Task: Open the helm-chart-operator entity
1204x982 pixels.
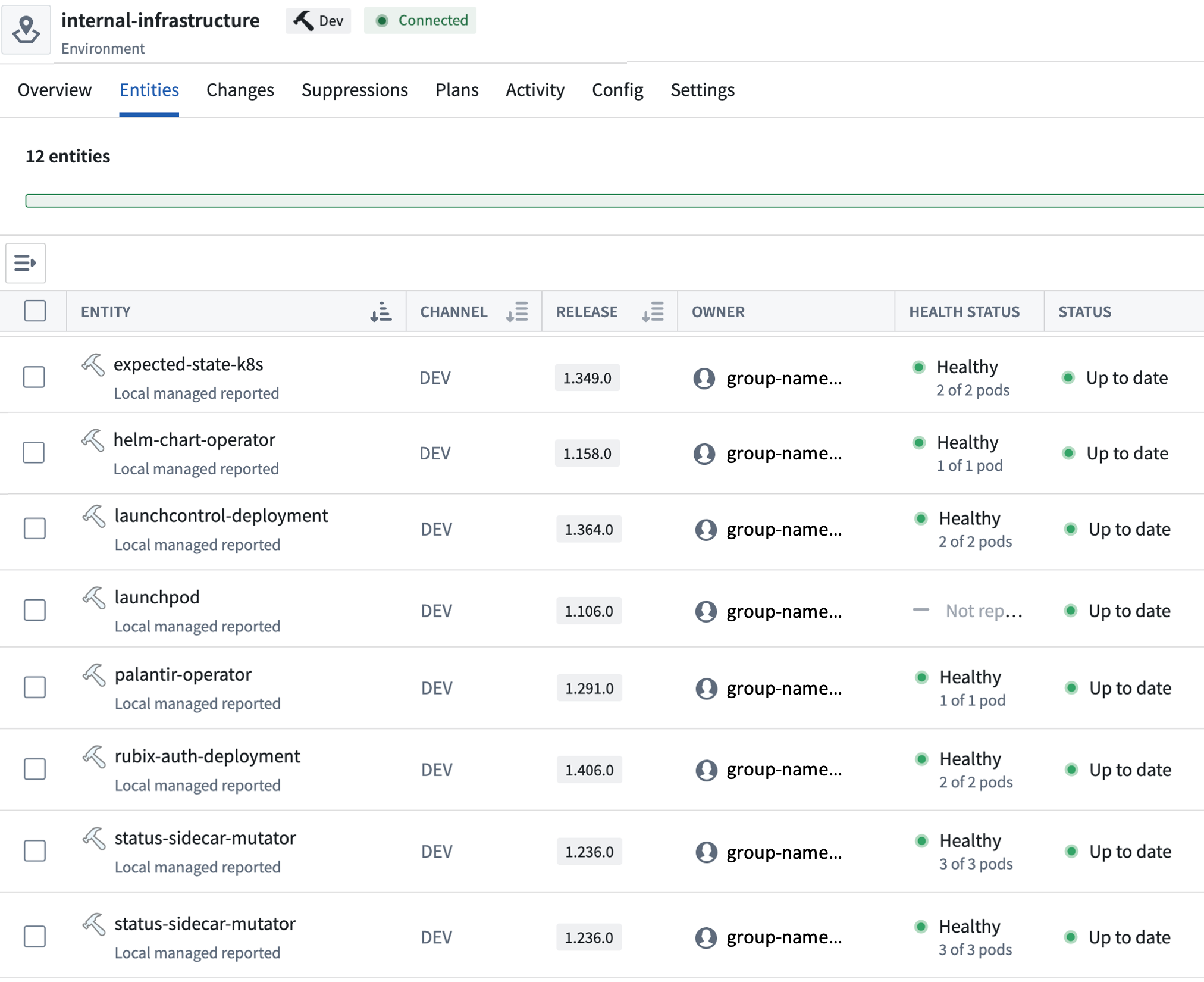Action: point(195,440)
